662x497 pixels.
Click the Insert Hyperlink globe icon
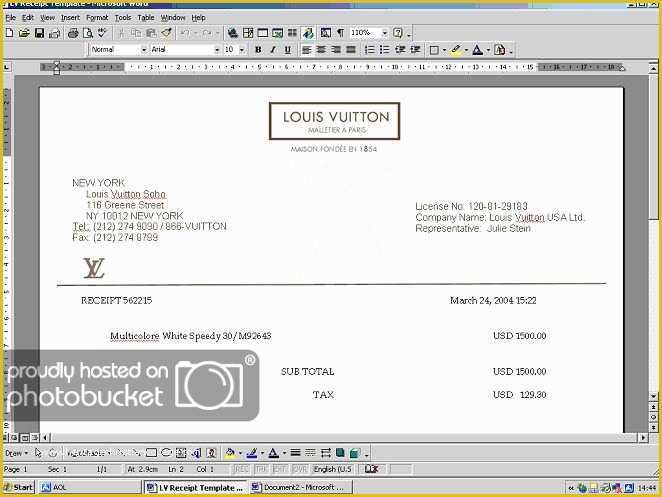pos(233,33)
